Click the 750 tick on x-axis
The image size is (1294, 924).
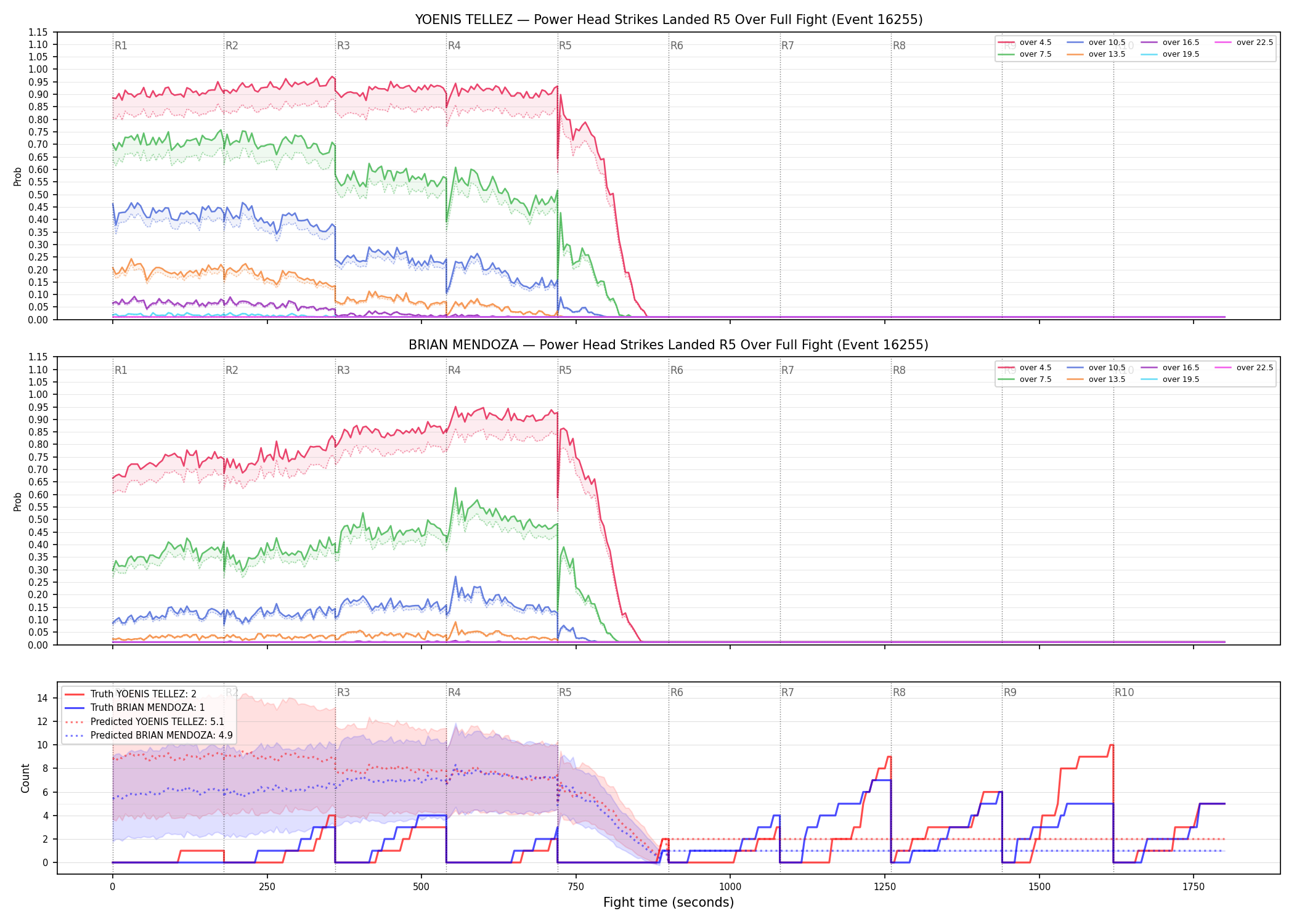point(576,887)
